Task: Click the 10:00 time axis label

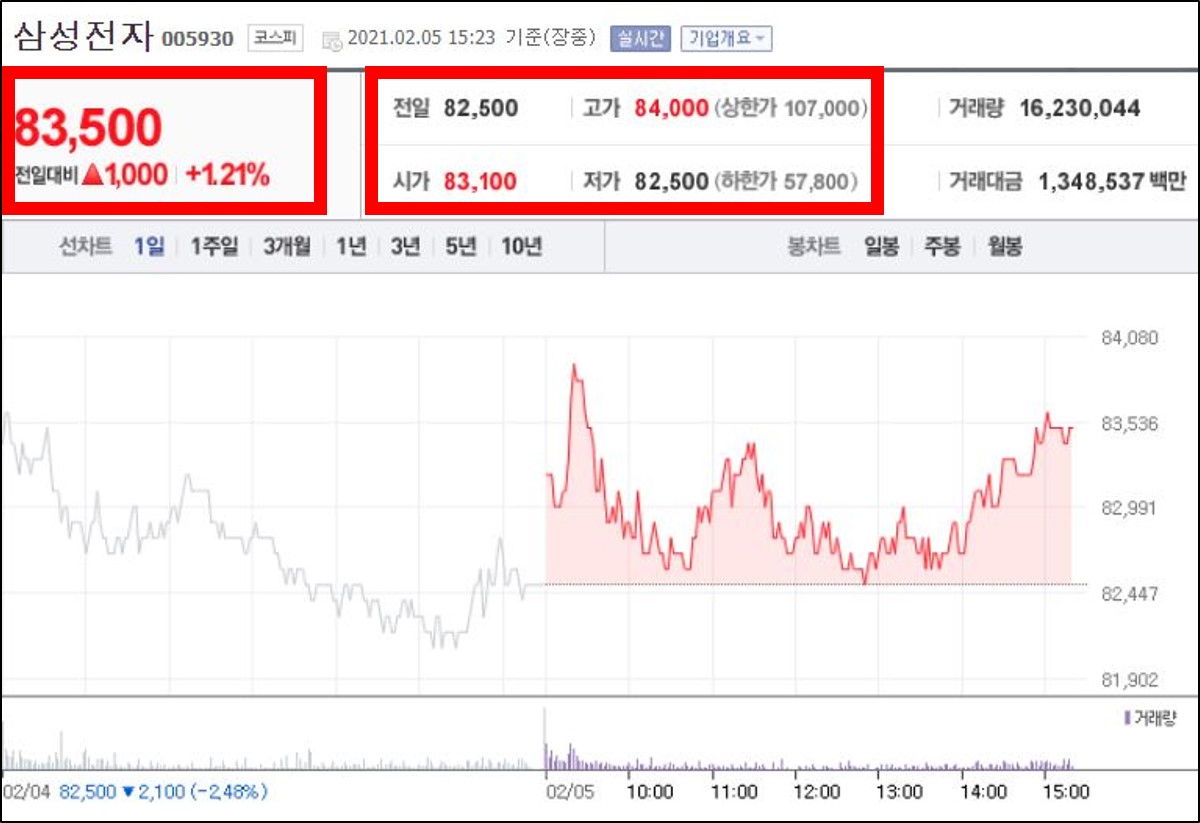Action: pos(649,792)
